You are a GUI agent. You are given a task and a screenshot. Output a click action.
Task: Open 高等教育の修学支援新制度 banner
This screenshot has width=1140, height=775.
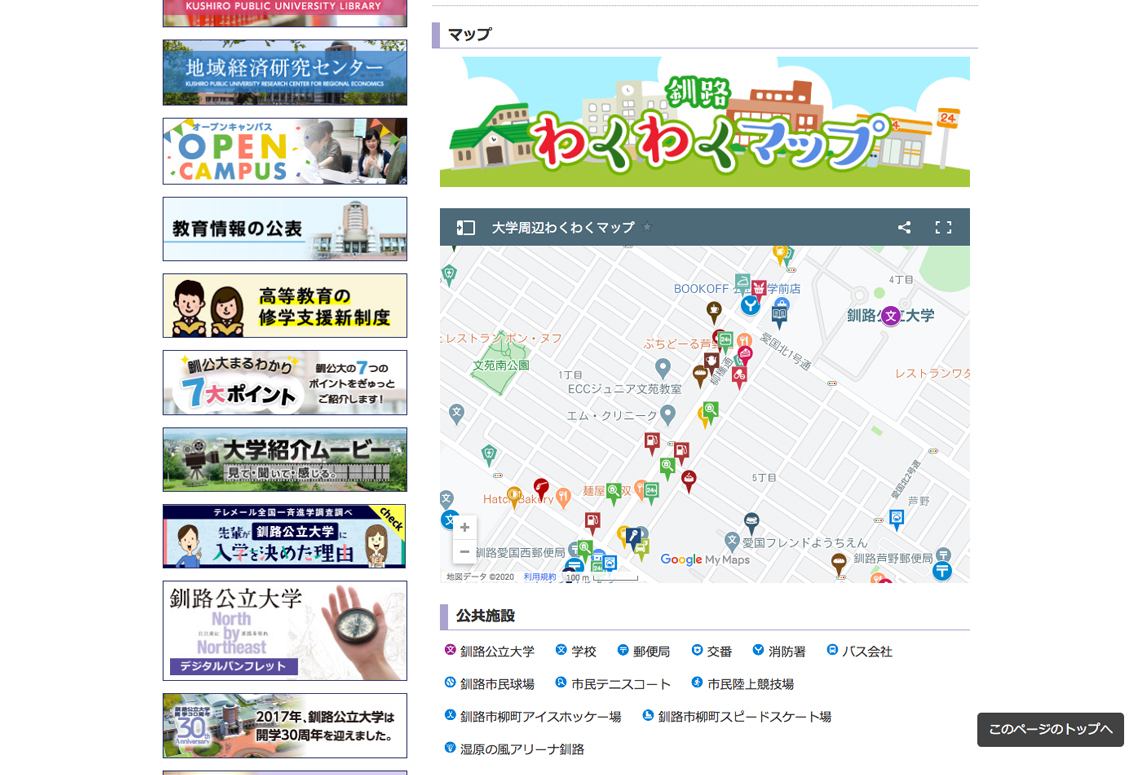(x=285, y=306)
